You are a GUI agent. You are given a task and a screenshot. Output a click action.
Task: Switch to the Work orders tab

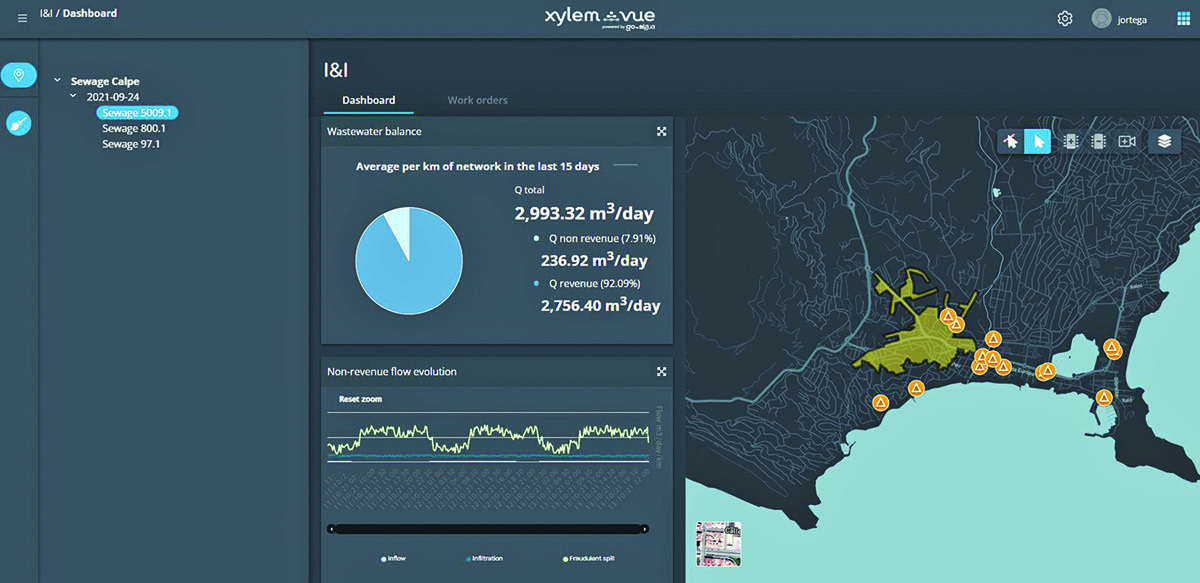pos(477,100)
